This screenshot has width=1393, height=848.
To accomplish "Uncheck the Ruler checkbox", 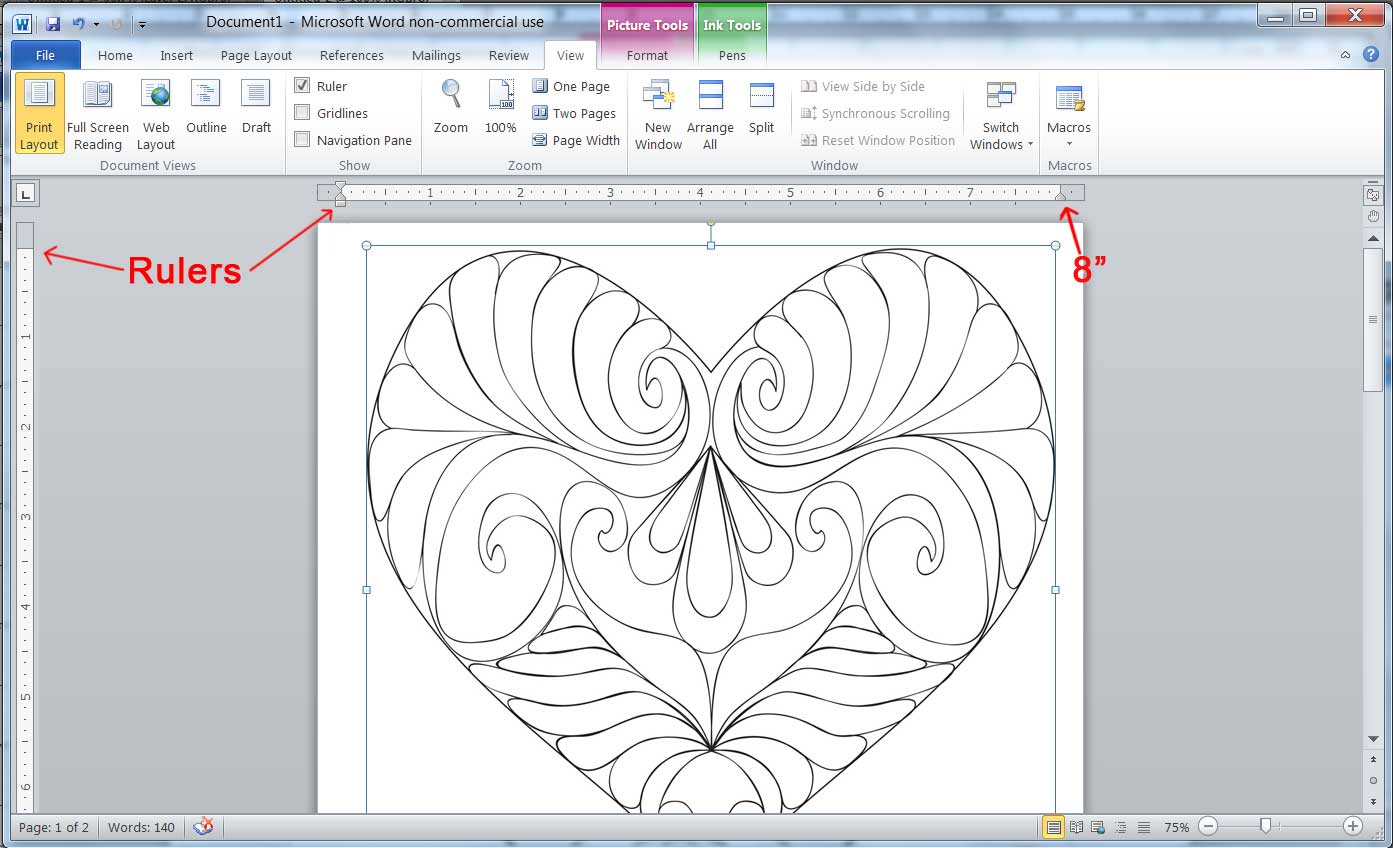I will pos(302,85).
